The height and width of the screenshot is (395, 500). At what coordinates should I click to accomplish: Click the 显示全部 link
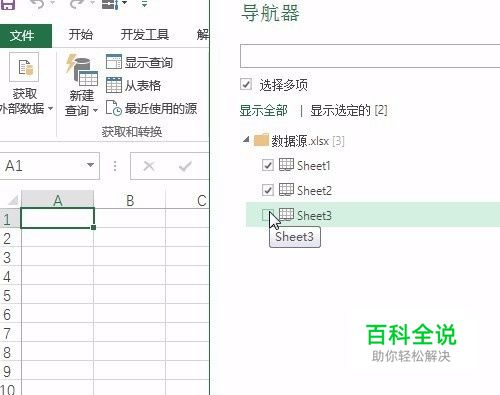[x=264, y=110]
